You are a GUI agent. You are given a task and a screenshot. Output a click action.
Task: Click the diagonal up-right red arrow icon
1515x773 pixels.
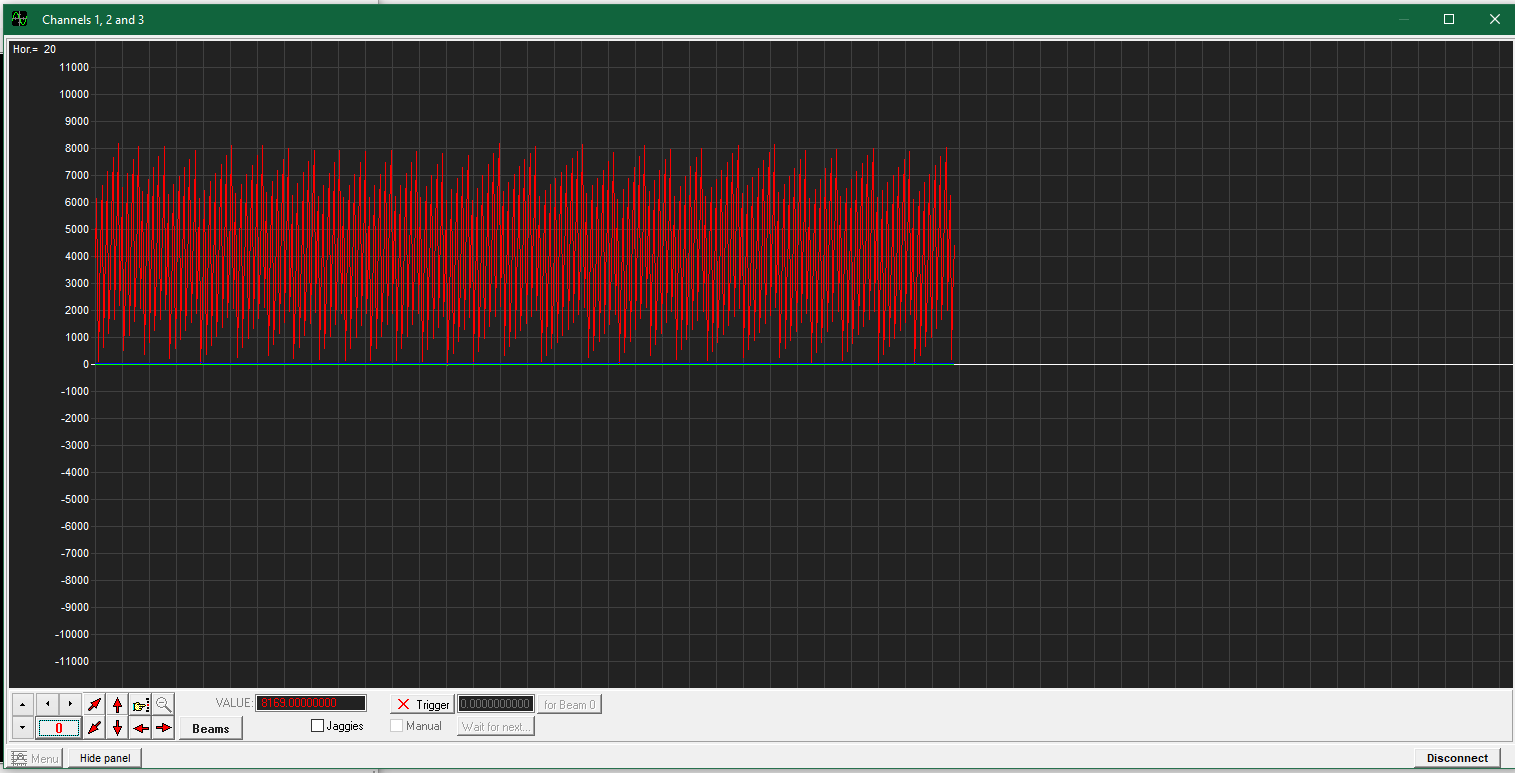pos(95,704)
